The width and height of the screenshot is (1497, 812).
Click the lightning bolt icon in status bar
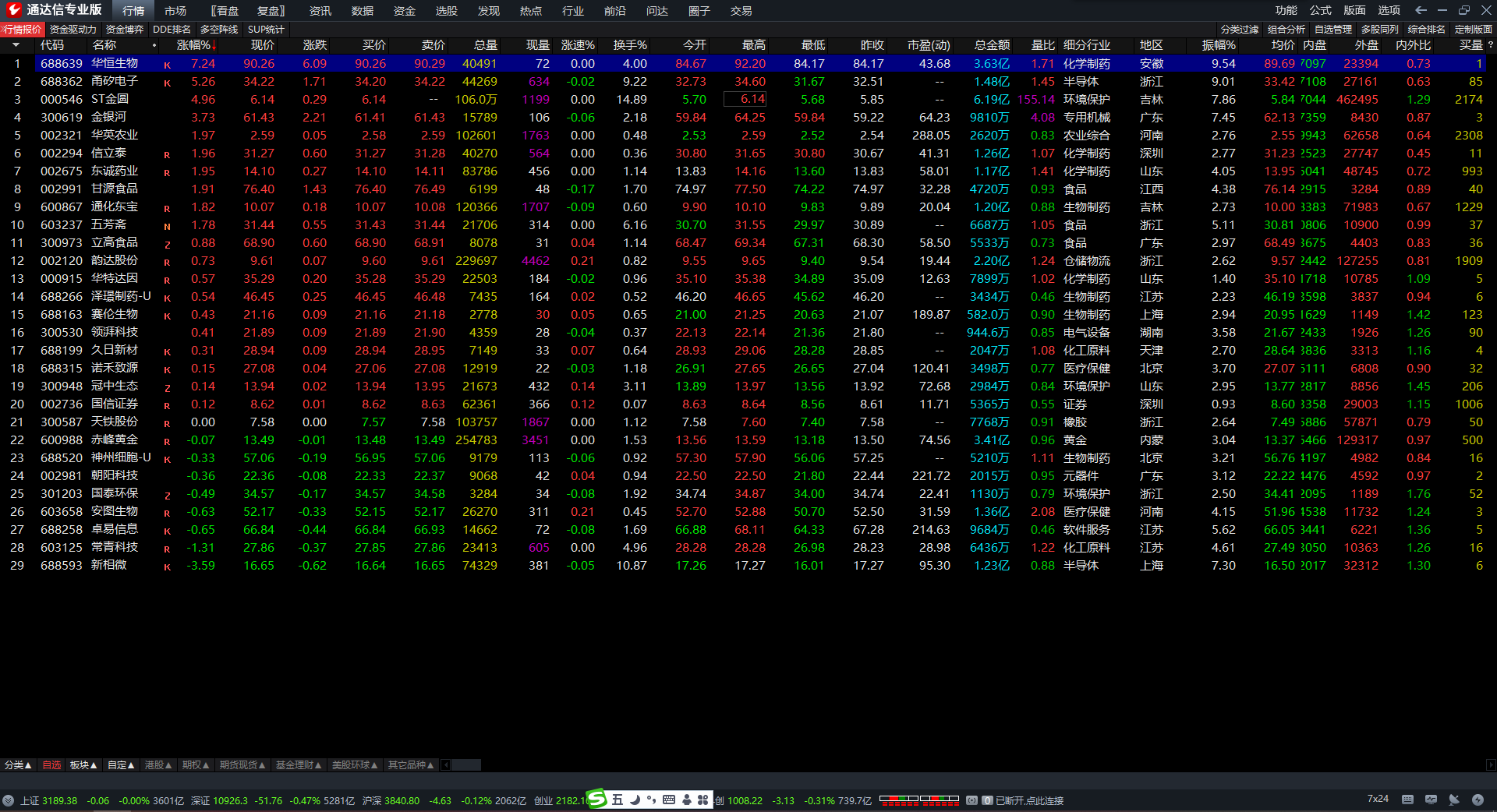[x=1478, y=800]
